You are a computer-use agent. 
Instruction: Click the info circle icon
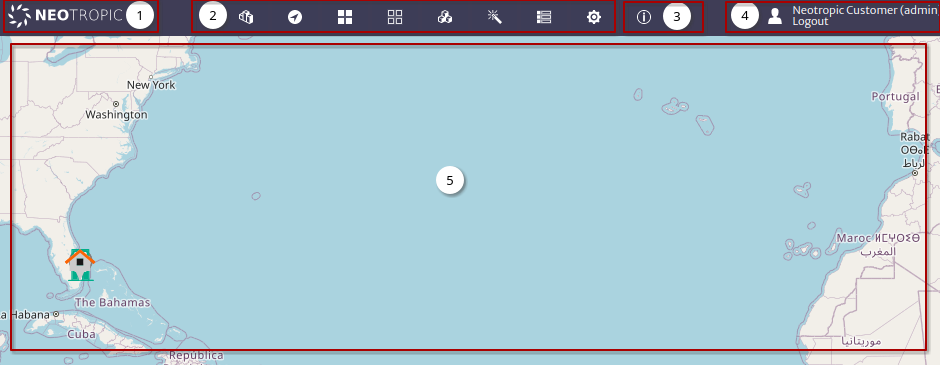[643, 17]
